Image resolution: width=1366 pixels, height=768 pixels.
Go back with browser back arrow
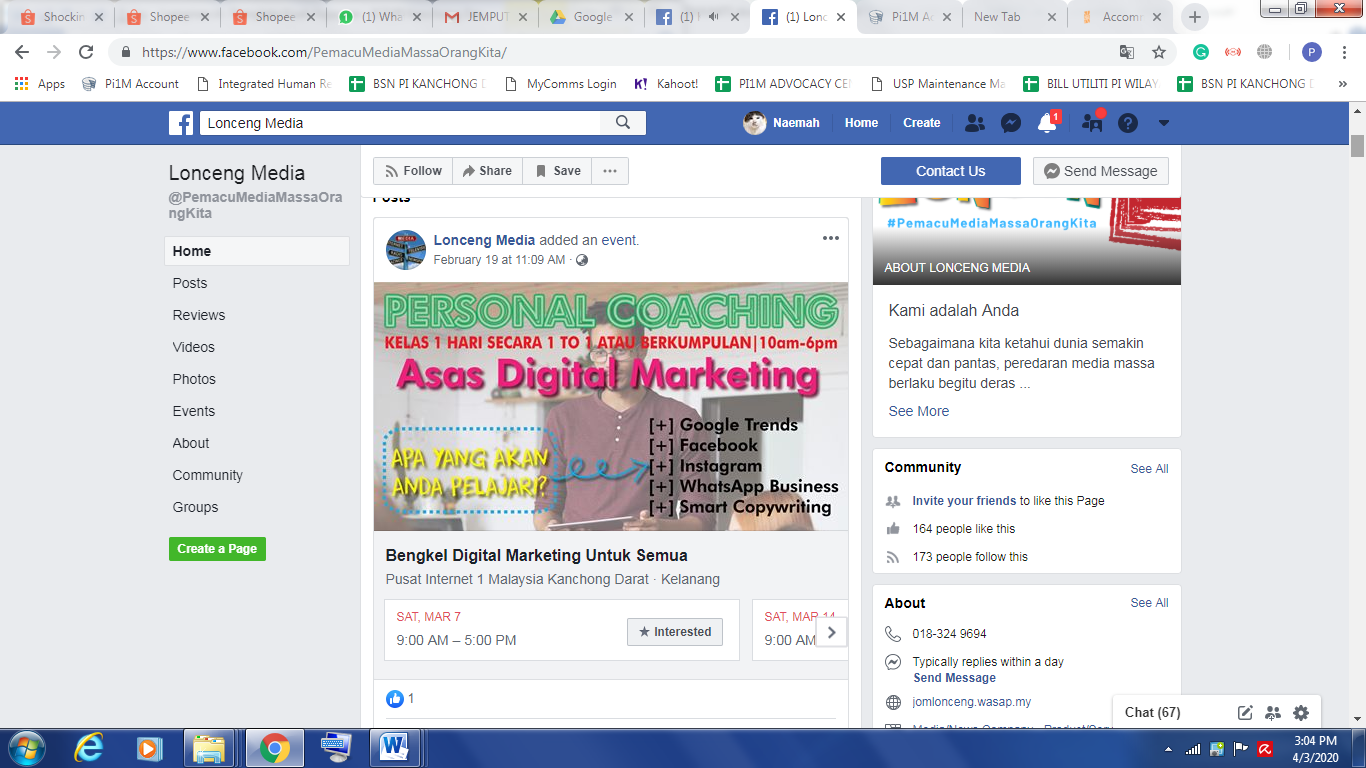point(22,52)
